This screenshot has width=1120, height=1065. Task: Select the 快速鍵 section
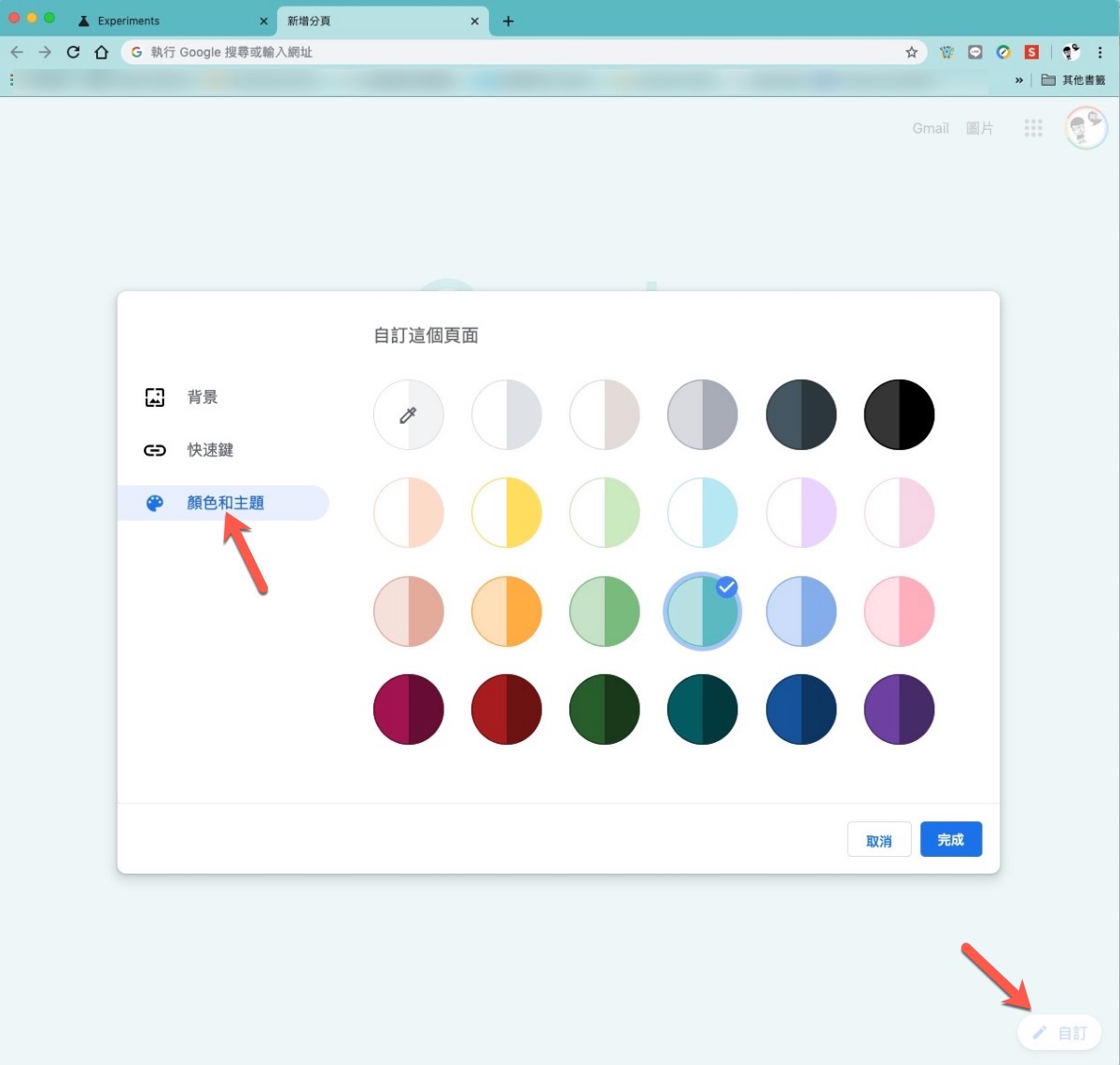click(x=223, y=450)
